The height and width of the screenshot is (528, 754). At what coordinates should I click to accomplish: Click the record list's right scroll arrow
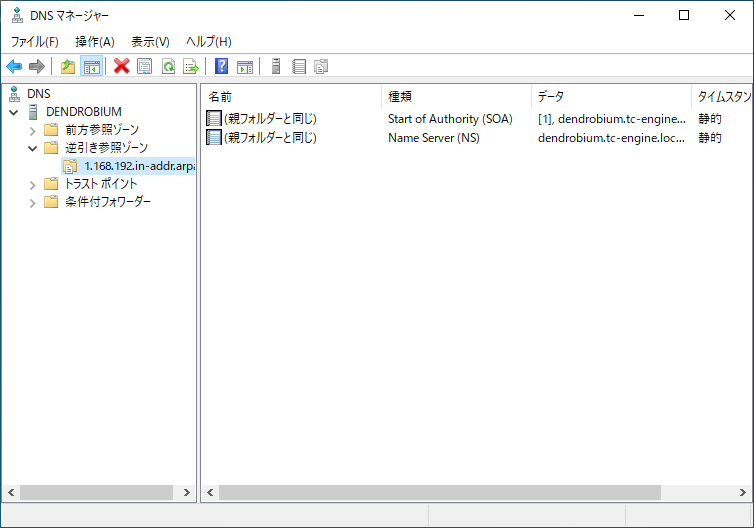tap(742, 492)
